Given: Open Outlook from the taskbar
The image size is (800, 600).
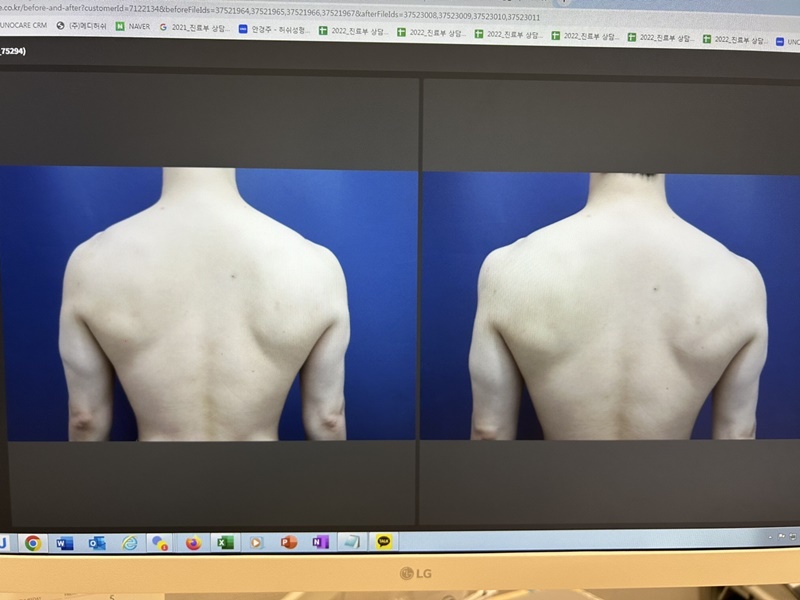Looking at the screenshot, I should point(97,543).
